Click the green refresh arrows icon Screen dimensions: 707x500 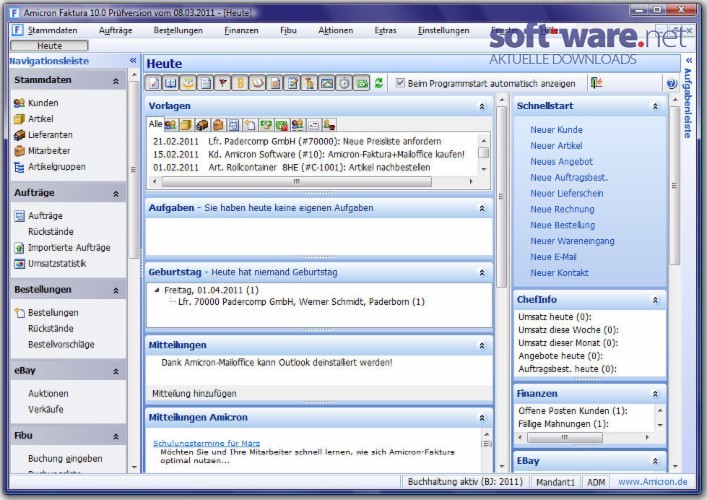click(379, 83)
